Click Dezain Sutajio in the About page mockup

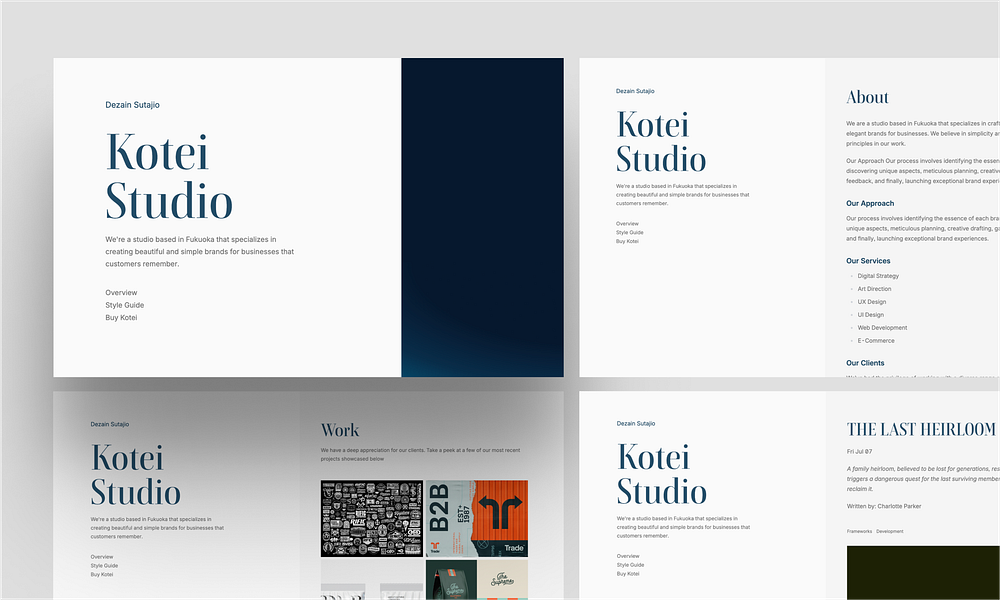click(x=635, y=91)
